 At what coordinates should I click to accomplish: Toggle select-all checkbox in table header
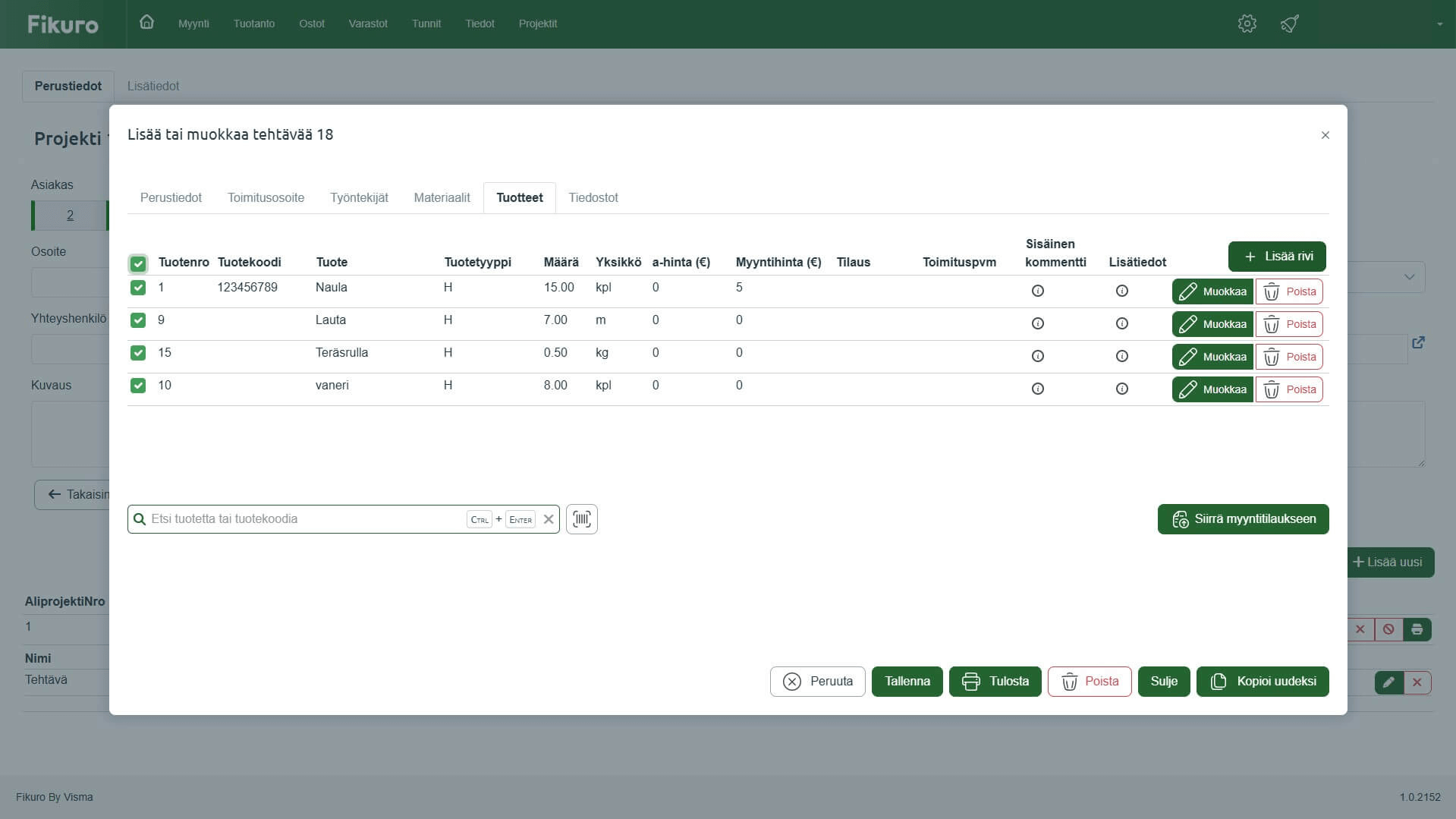[x=138, y=263]
